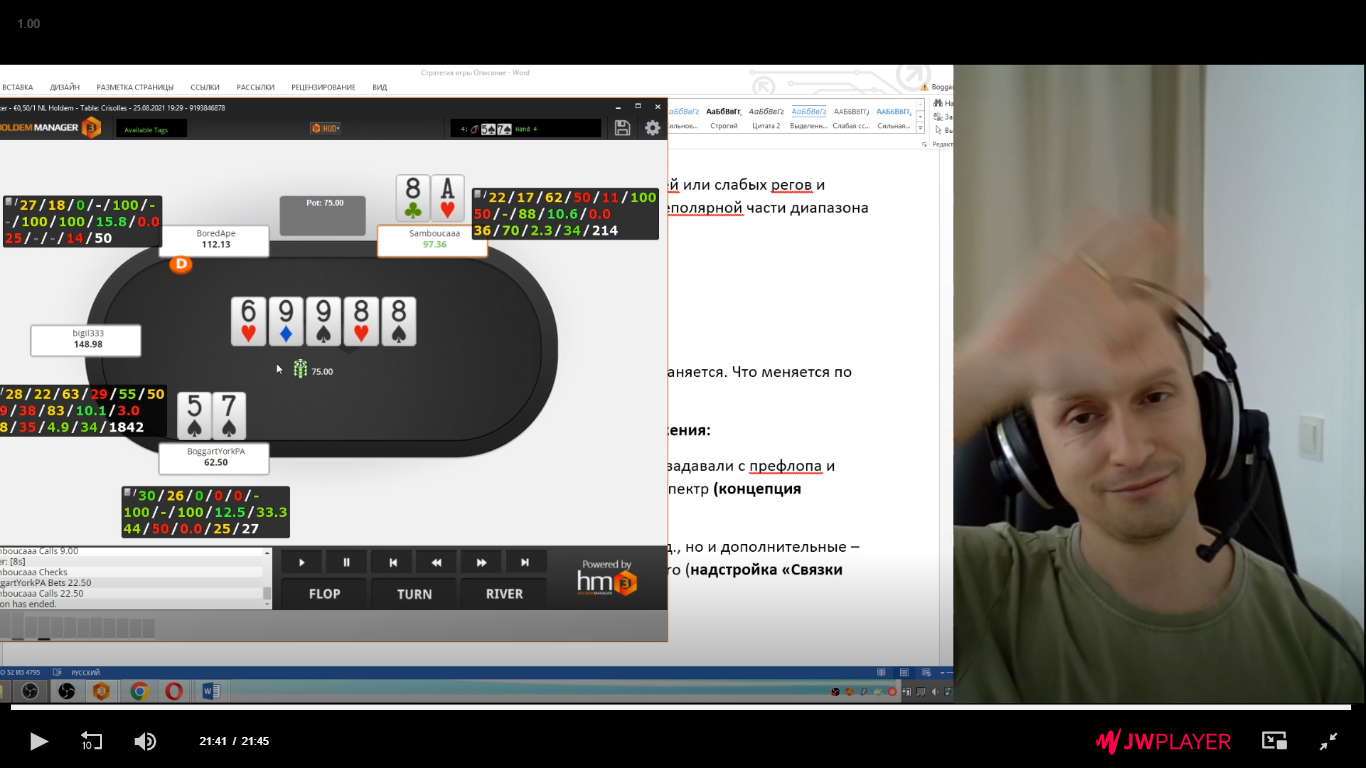Viewport: 1366px width, 768px height.
Task: Open Word from the taskbar
Action: (x=210, y=691)
